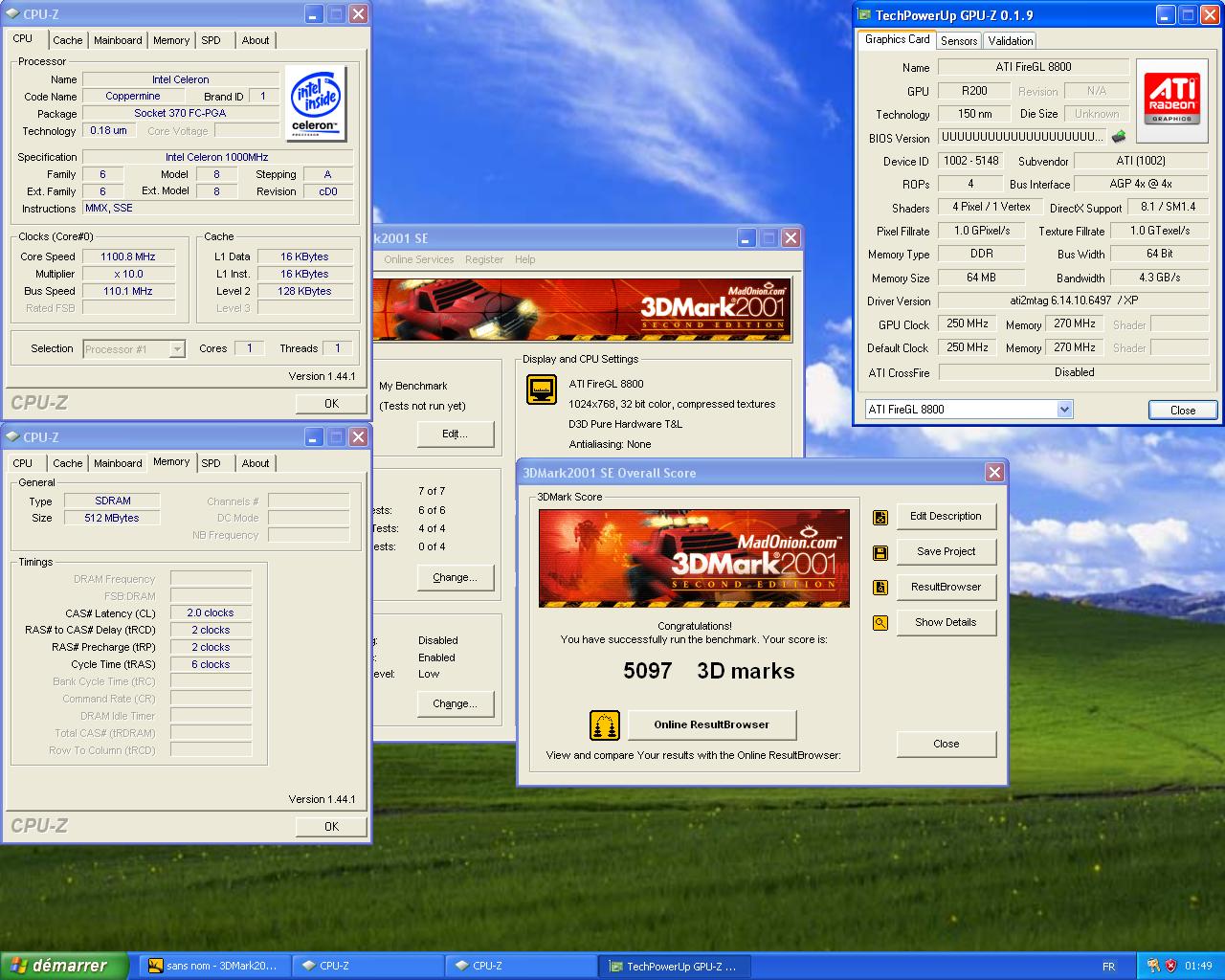Click the lower CPU-Z window title icon

point(12,436)
